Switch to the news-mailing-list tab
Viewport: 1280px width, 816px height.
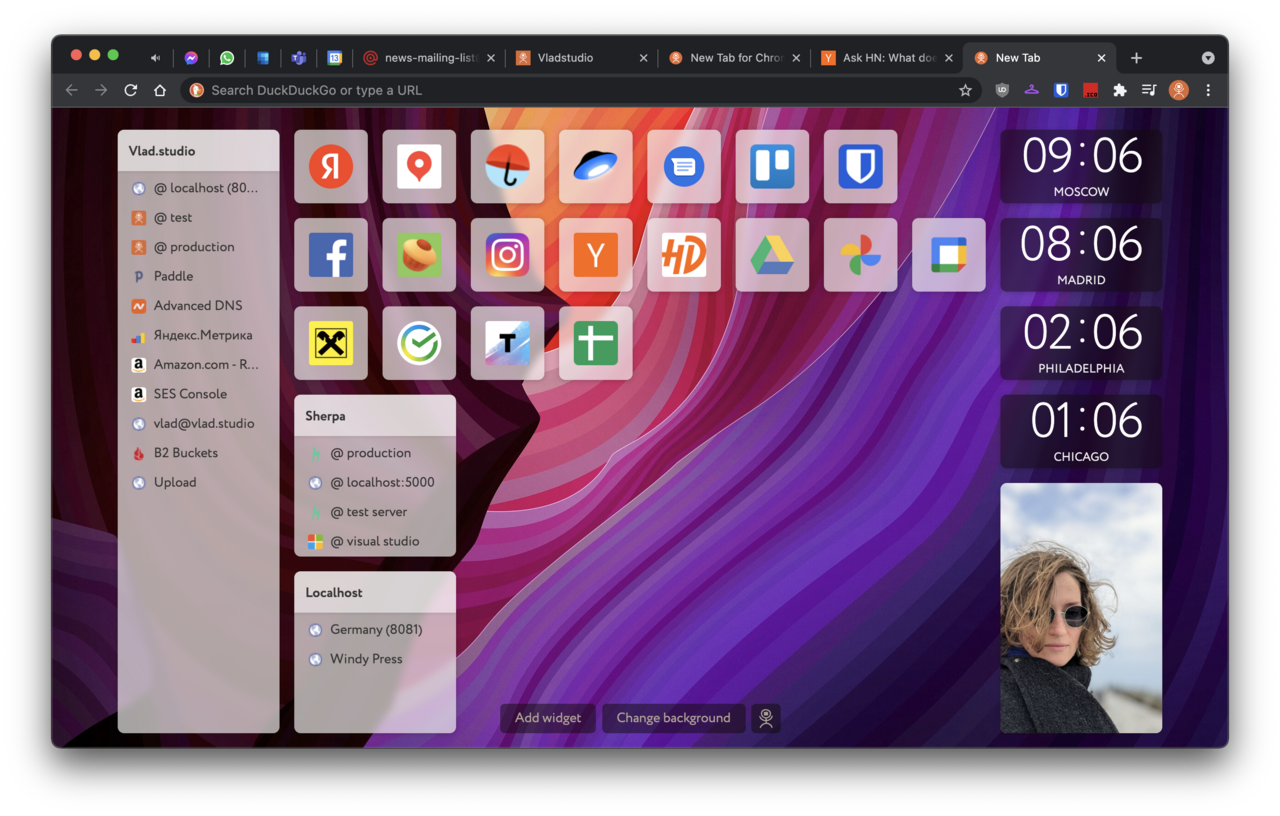point(428,58)
